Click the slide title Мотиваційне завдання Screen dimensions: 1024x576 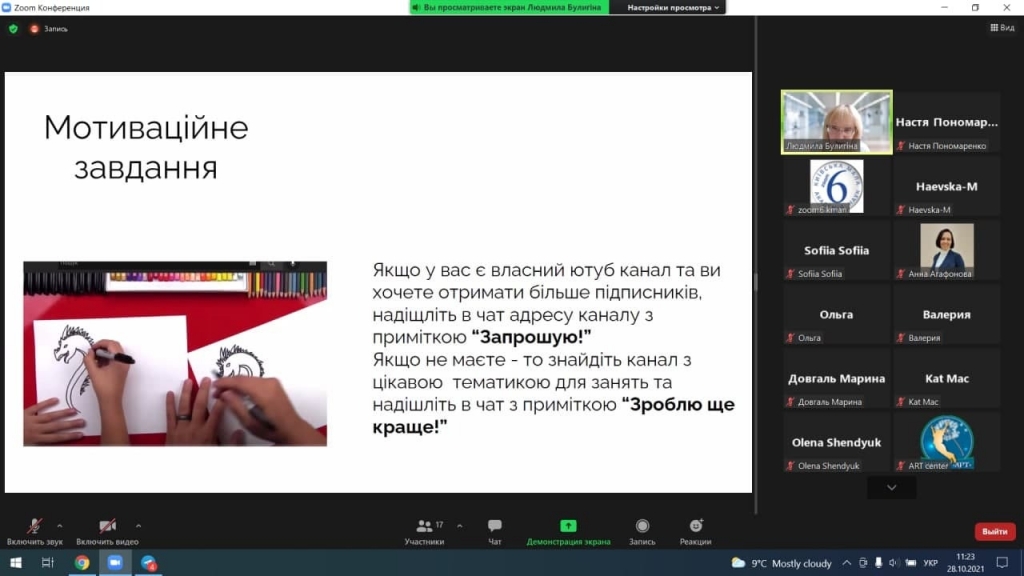(146, 147)
